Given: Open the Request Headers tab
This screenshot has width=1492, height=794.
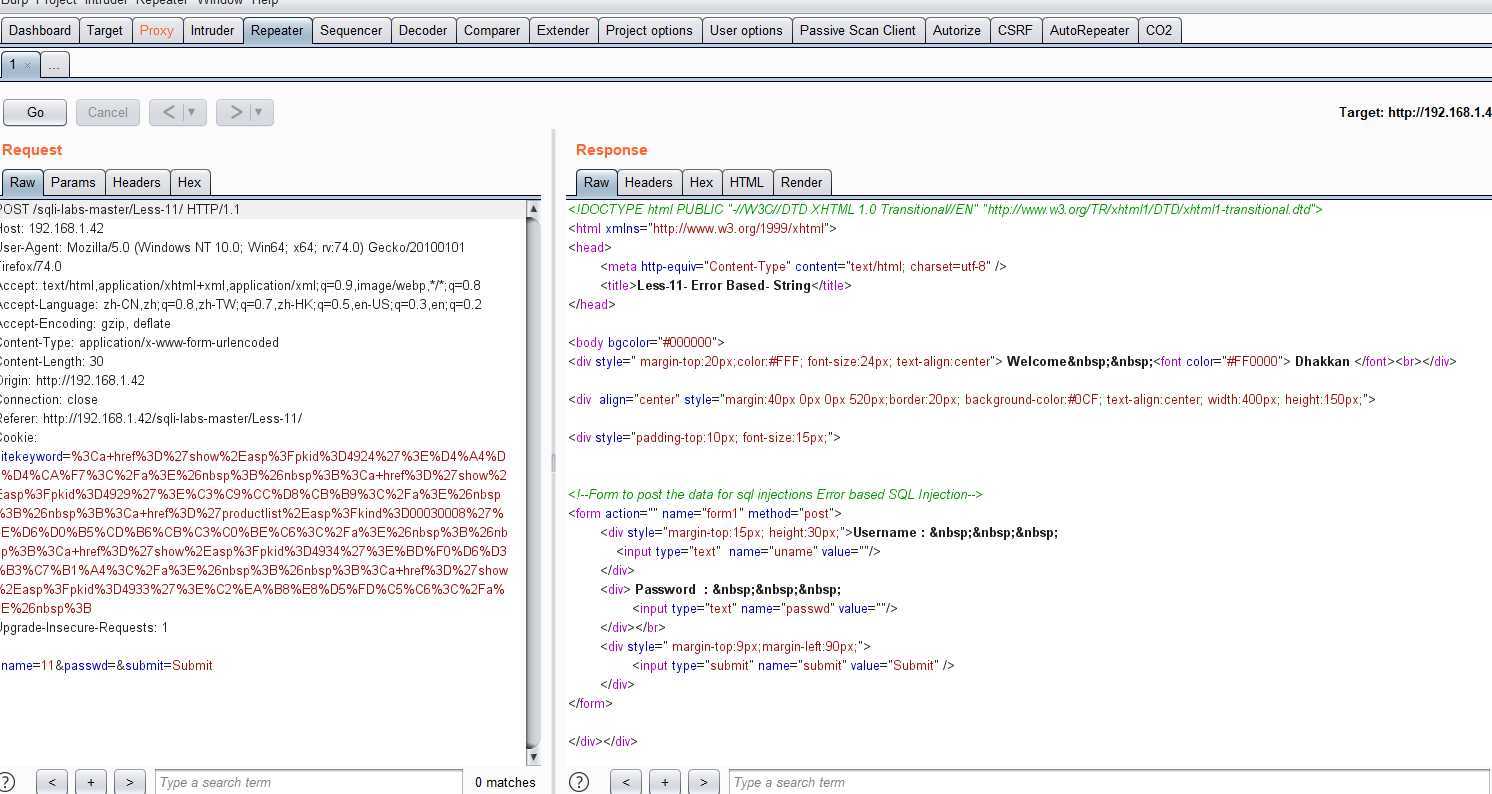Looking at the screenshot, I should (x=136, y=182).
